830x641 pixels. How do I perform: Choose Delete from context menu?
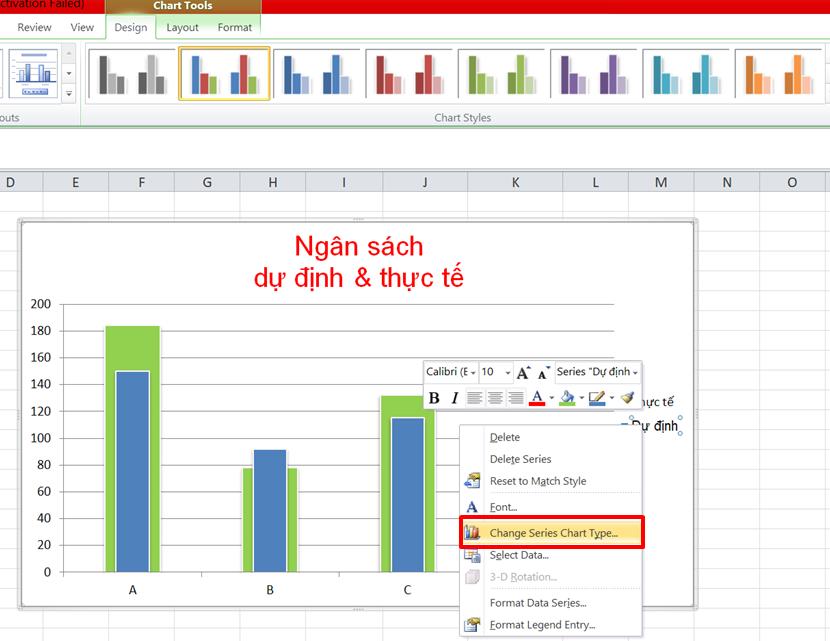pos(551,437)
